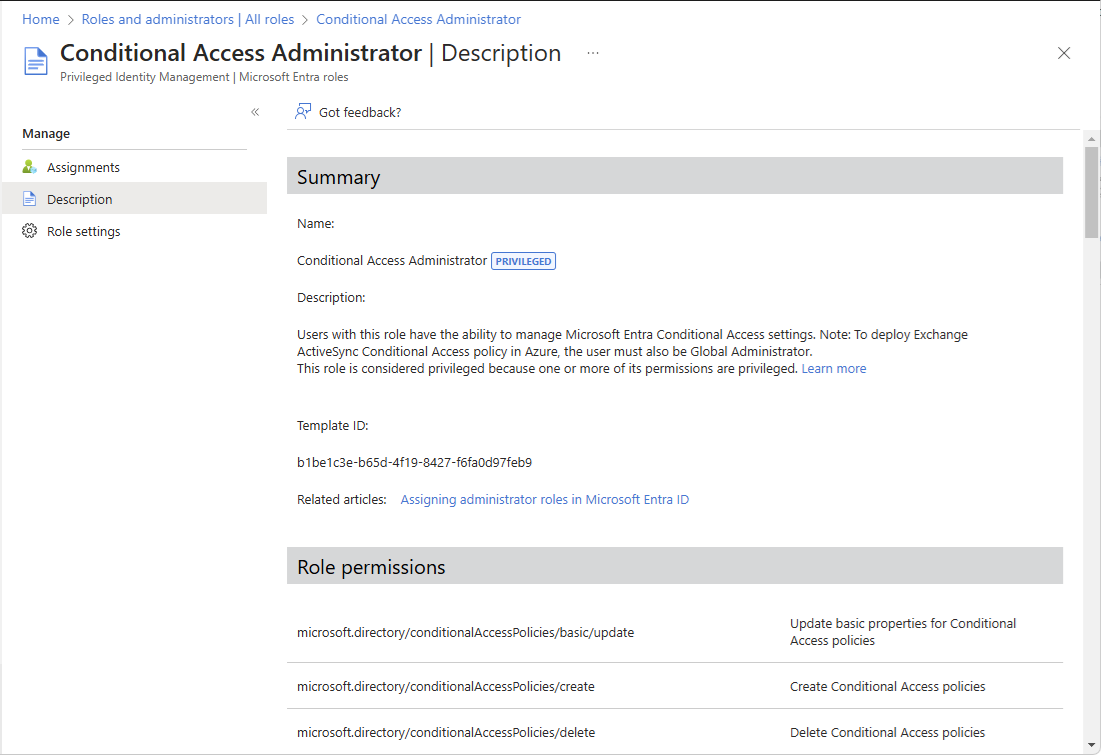
Task: Click the Assignments people icon
Action: point(30,167)
